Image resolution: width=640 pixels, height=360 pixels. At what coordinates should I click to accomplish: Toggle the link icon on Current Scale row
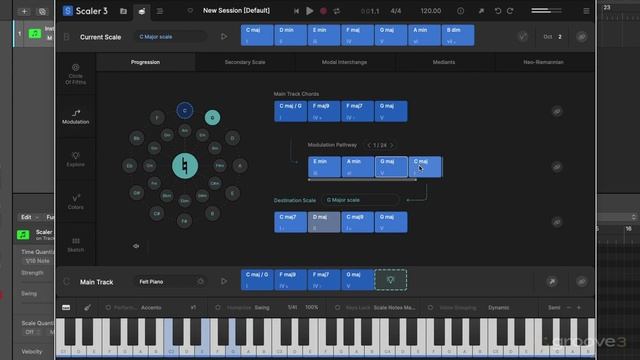(582, 37)
